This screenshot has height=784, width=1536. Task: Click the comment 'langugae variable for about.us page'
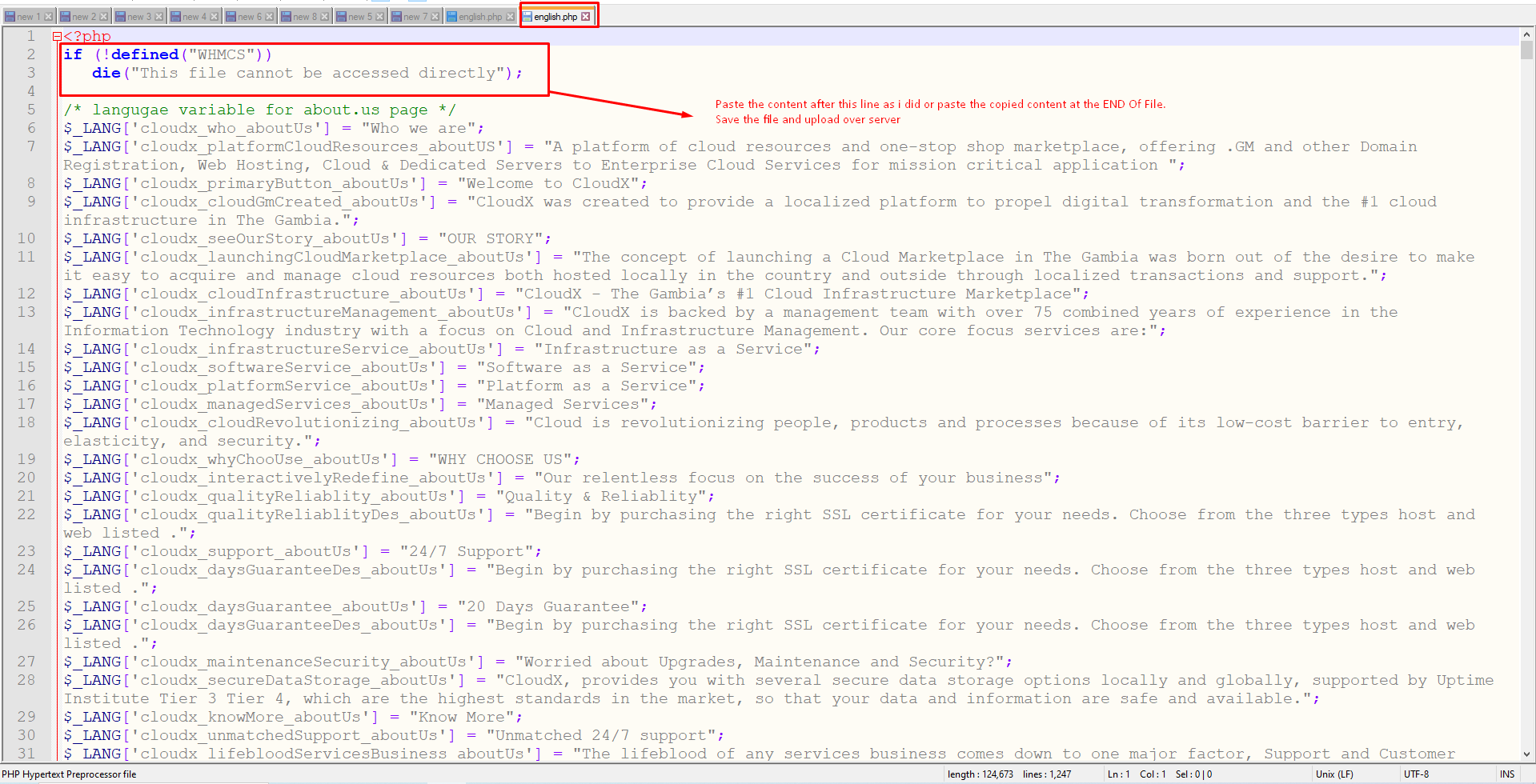click(x=260, y=110)
